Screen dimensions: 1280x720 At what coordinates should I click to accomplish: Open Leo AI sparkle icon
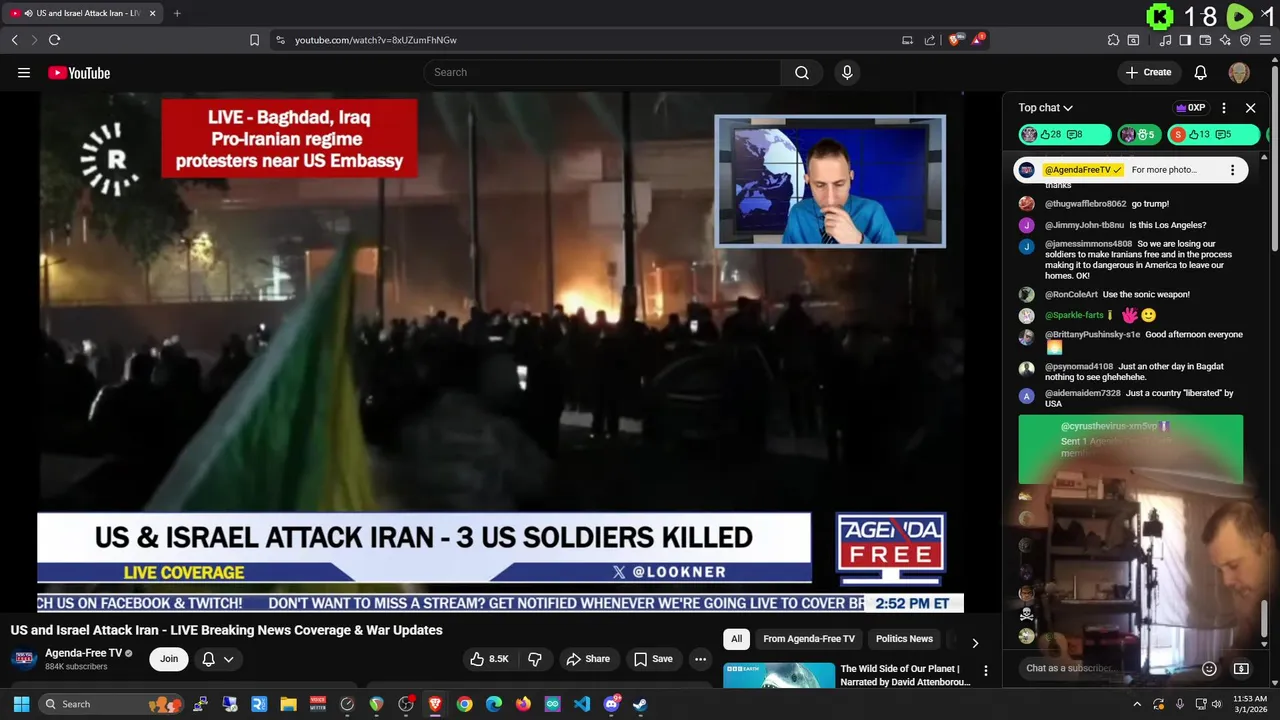pos(1225,40)
